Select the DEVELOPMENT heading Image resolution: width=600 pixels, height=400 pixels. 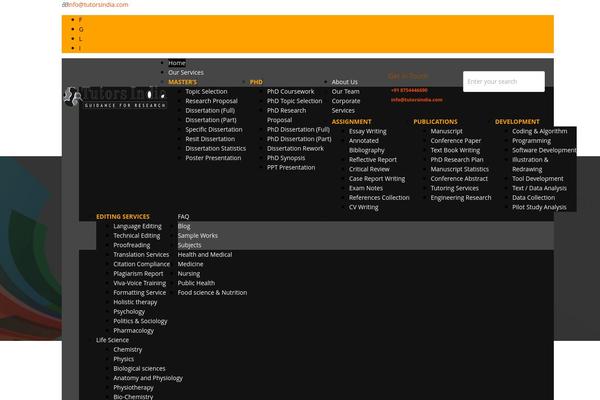(517, 122)
